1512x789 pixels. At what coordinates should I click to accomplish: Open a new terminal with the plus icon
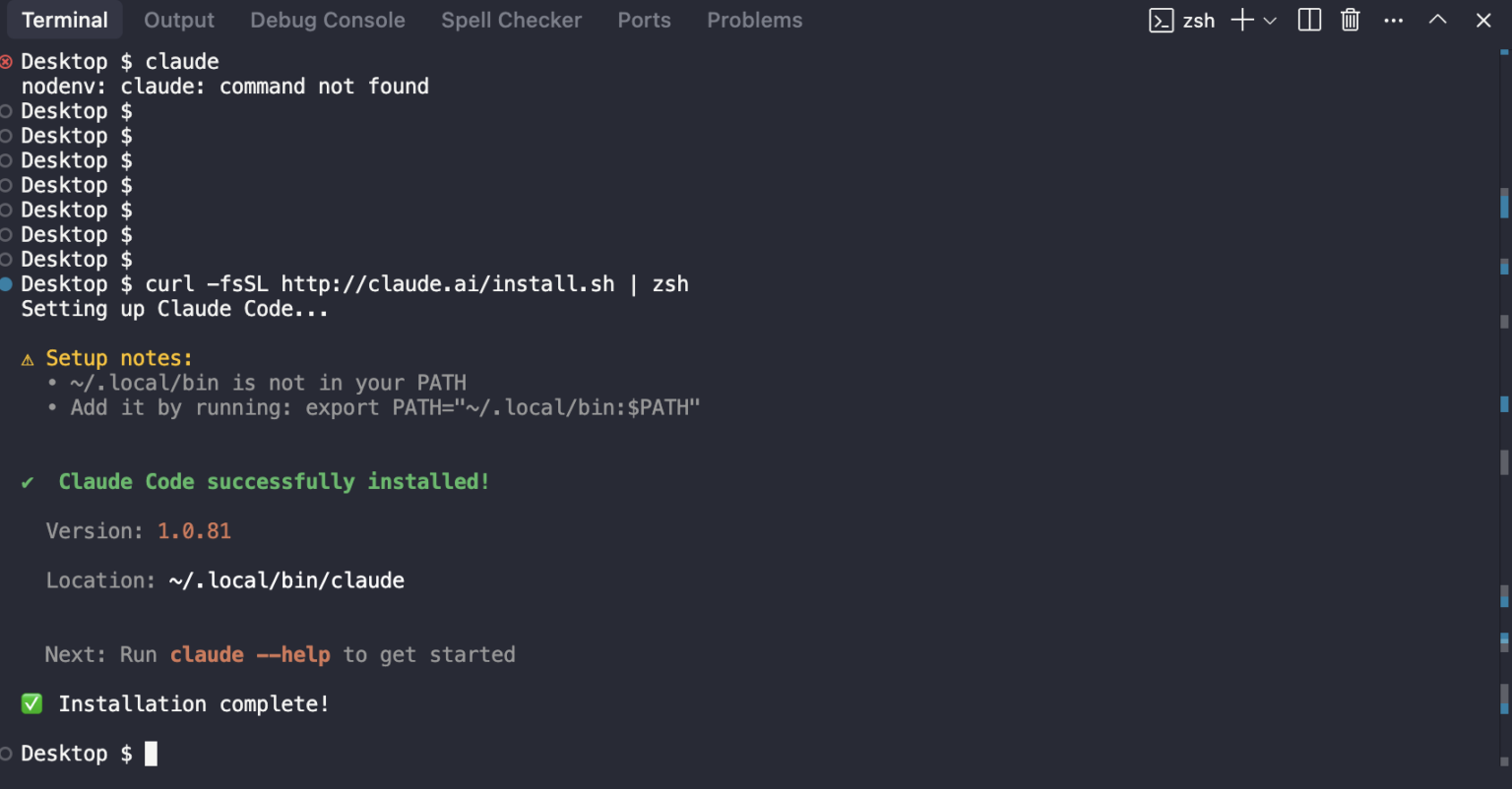[x=1240, y=20]
